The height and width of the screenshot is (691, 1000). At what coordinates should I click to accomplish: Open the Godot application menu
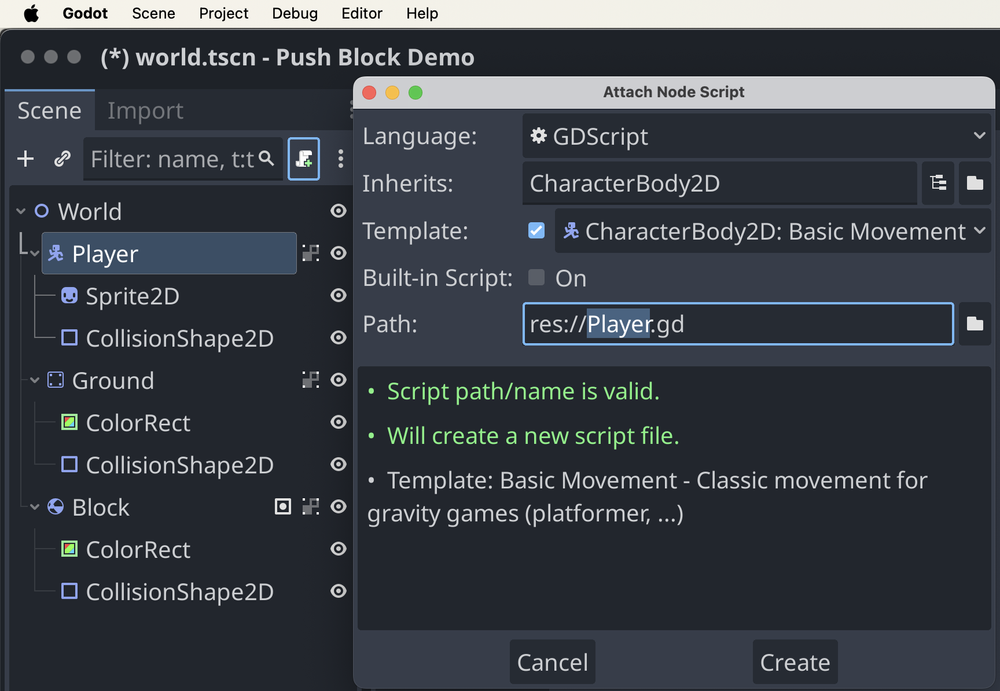pos(85,13)
